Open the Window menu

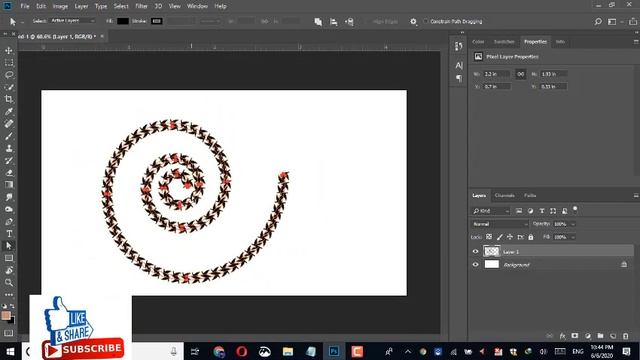click(197, 6)
